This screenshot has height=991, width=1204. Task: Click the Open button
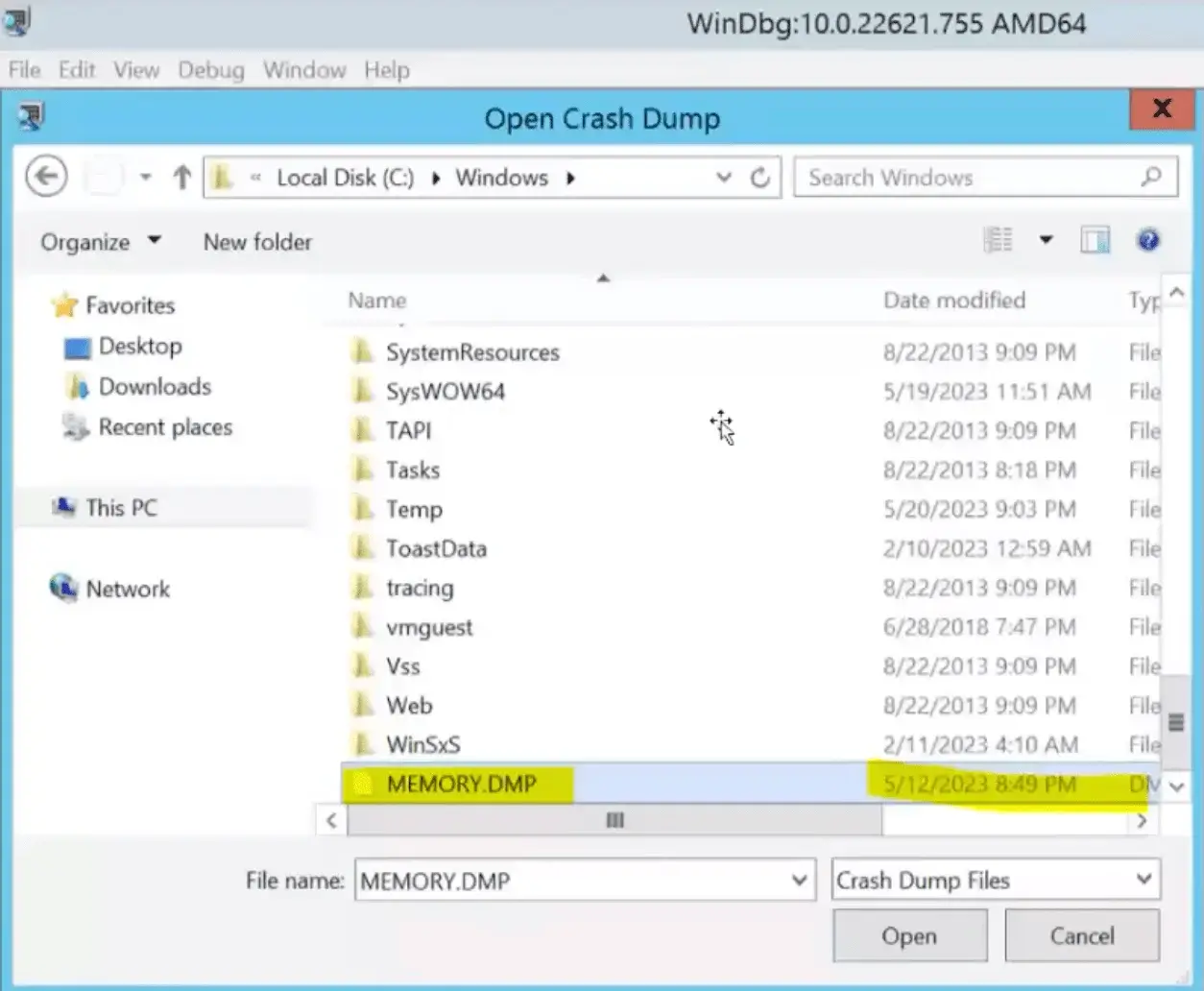[x=909, y=935]
